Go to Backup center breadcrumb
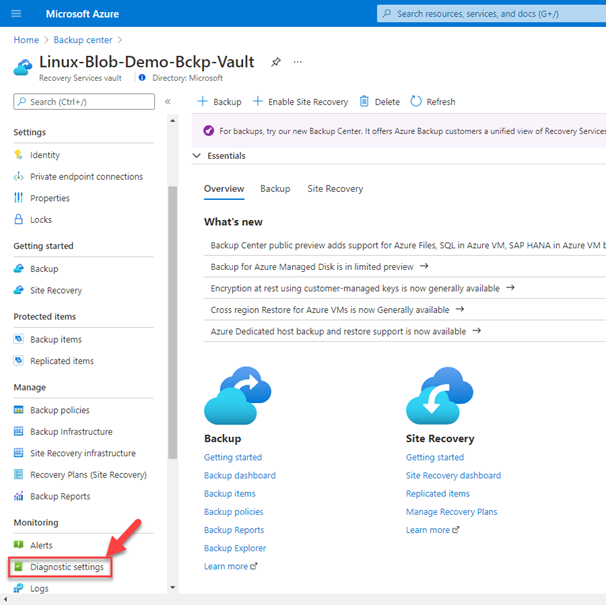Viewport: 606px width, 605px height. coord(82,40)
